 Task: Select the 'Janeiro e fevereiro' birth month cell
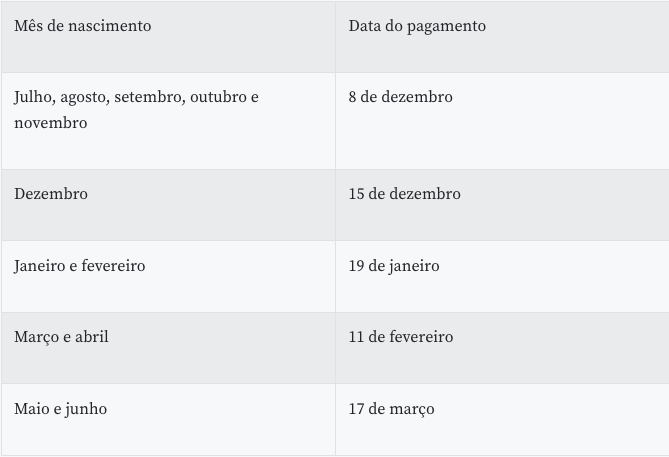80,266
